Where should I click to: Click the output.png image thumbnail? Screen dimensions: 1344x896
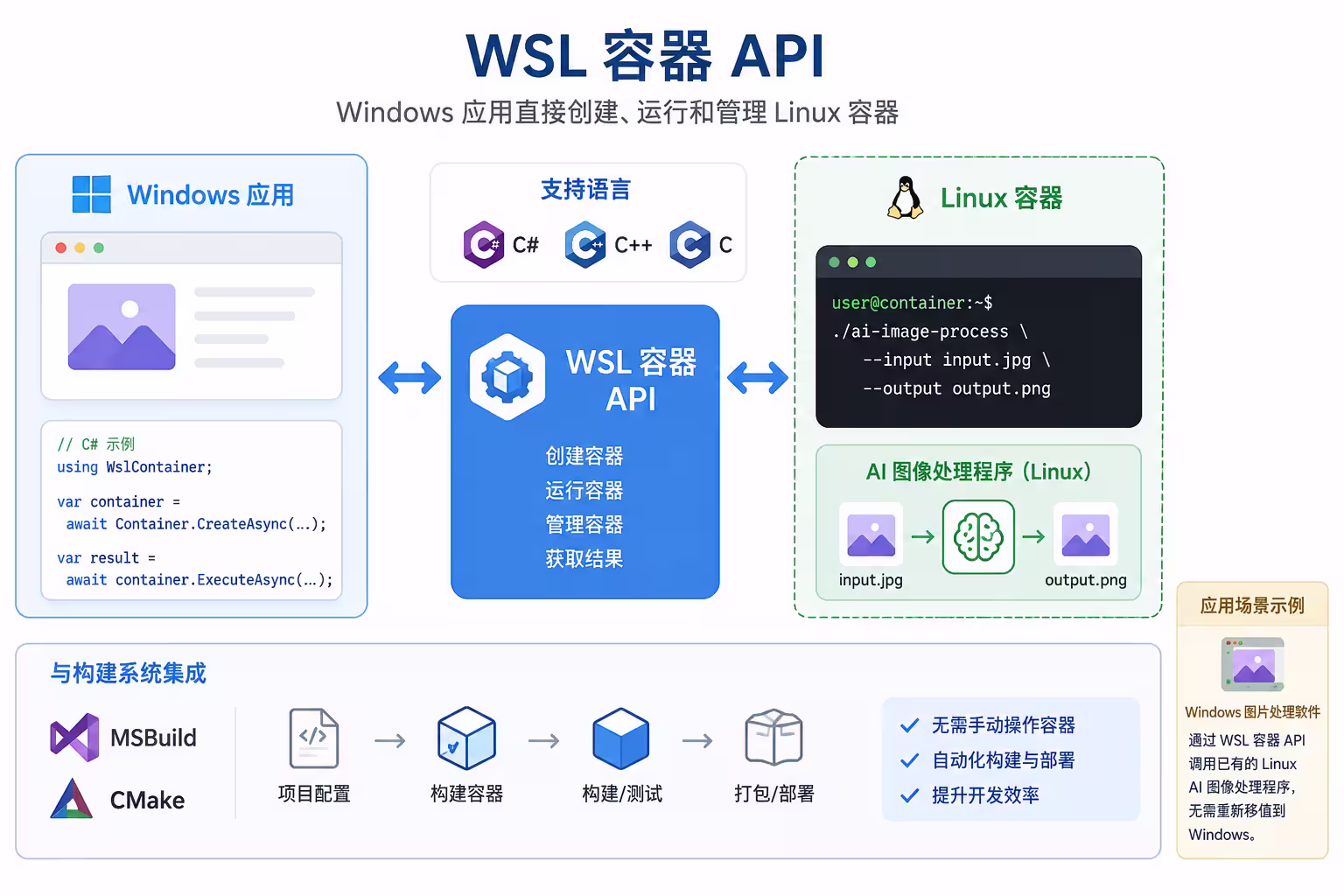coord(1085,535)
